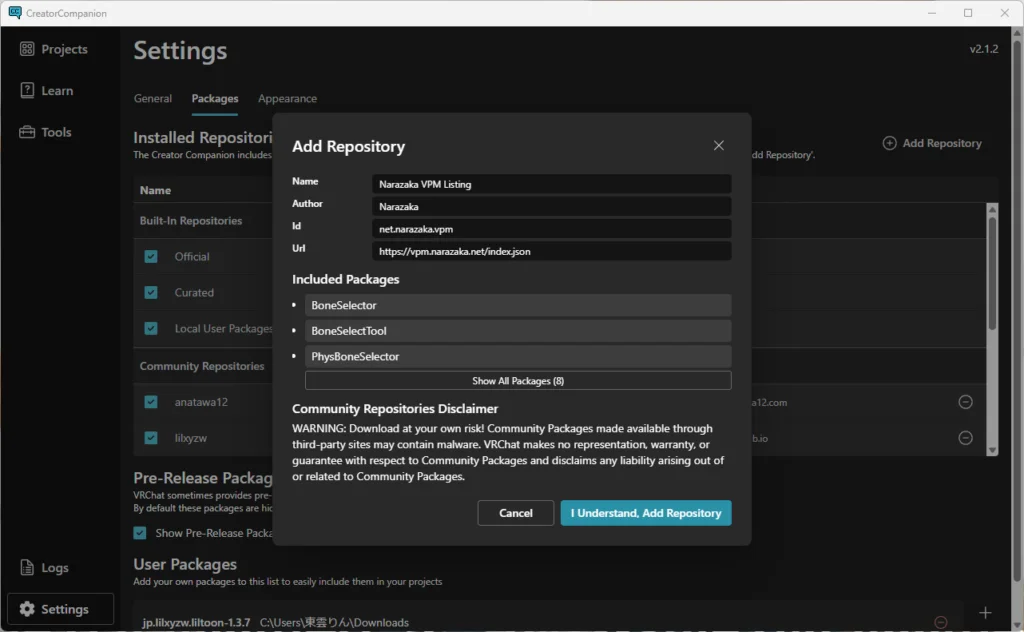Viewport: 1024px width, 632px height.
Task: Minimize the CreatorCompanion window
Action: click(x=932, y=13)
